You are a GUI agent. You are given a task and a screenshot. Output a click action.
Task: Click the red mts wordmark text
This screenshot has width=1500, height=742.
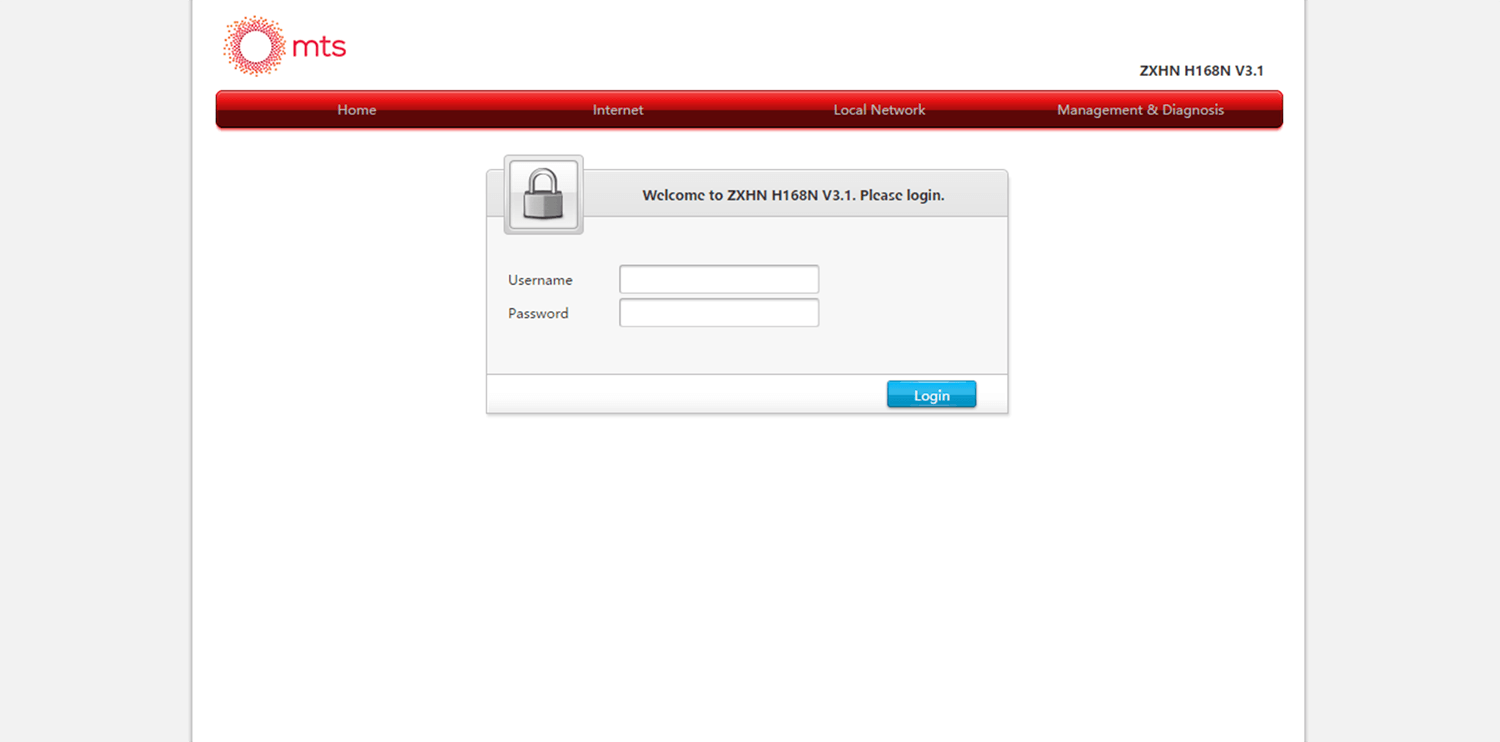pos(319,47)
